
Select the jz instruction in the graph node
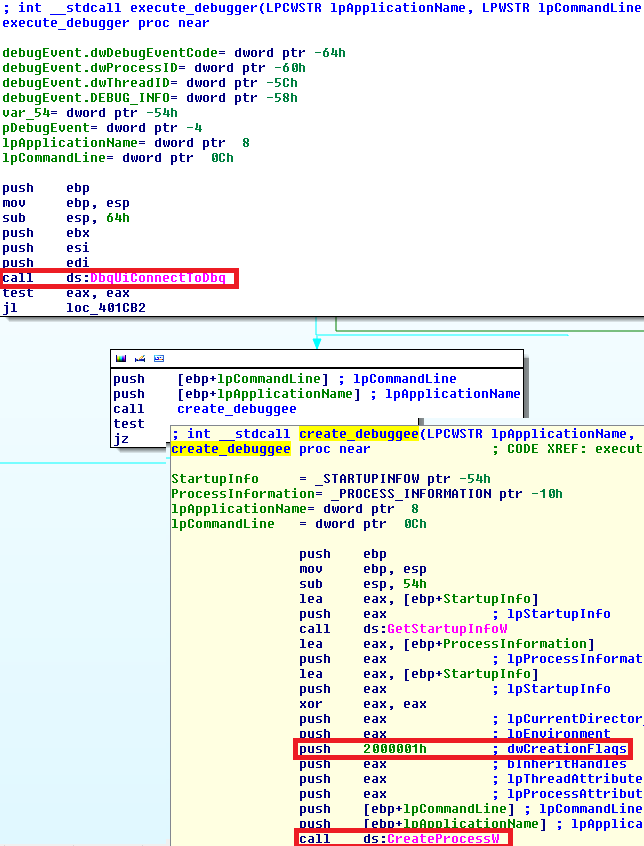(121, 439)
